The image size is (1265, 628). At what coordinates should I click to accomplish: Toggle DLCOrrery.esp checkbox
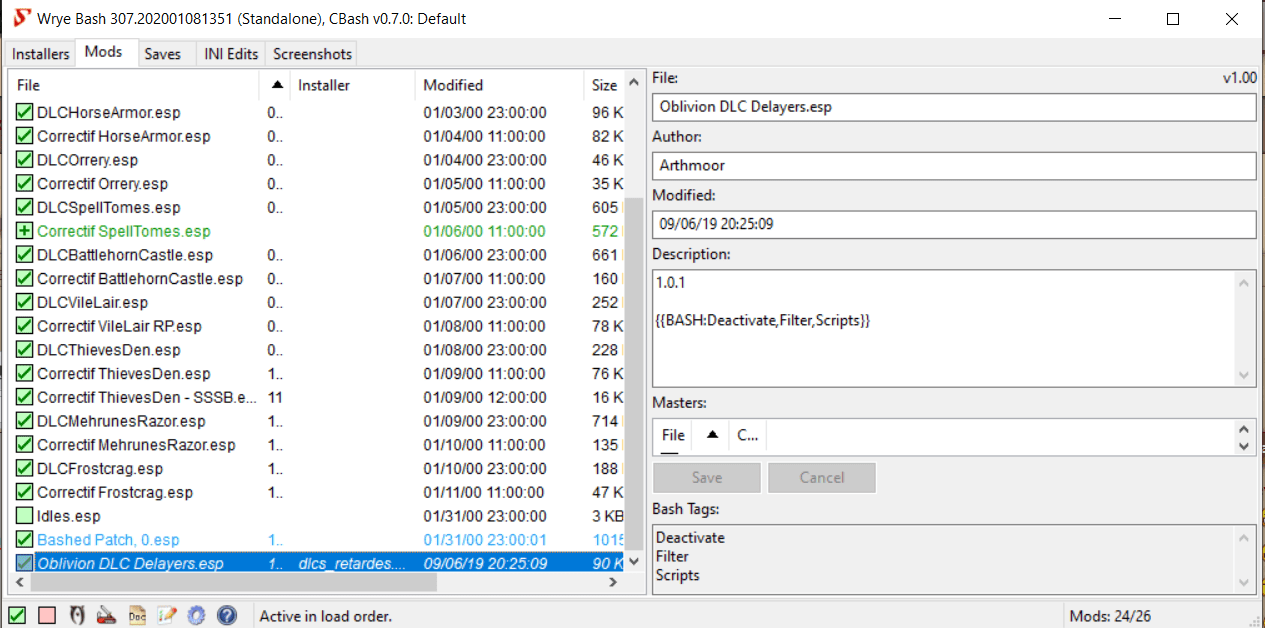[25, 160]
